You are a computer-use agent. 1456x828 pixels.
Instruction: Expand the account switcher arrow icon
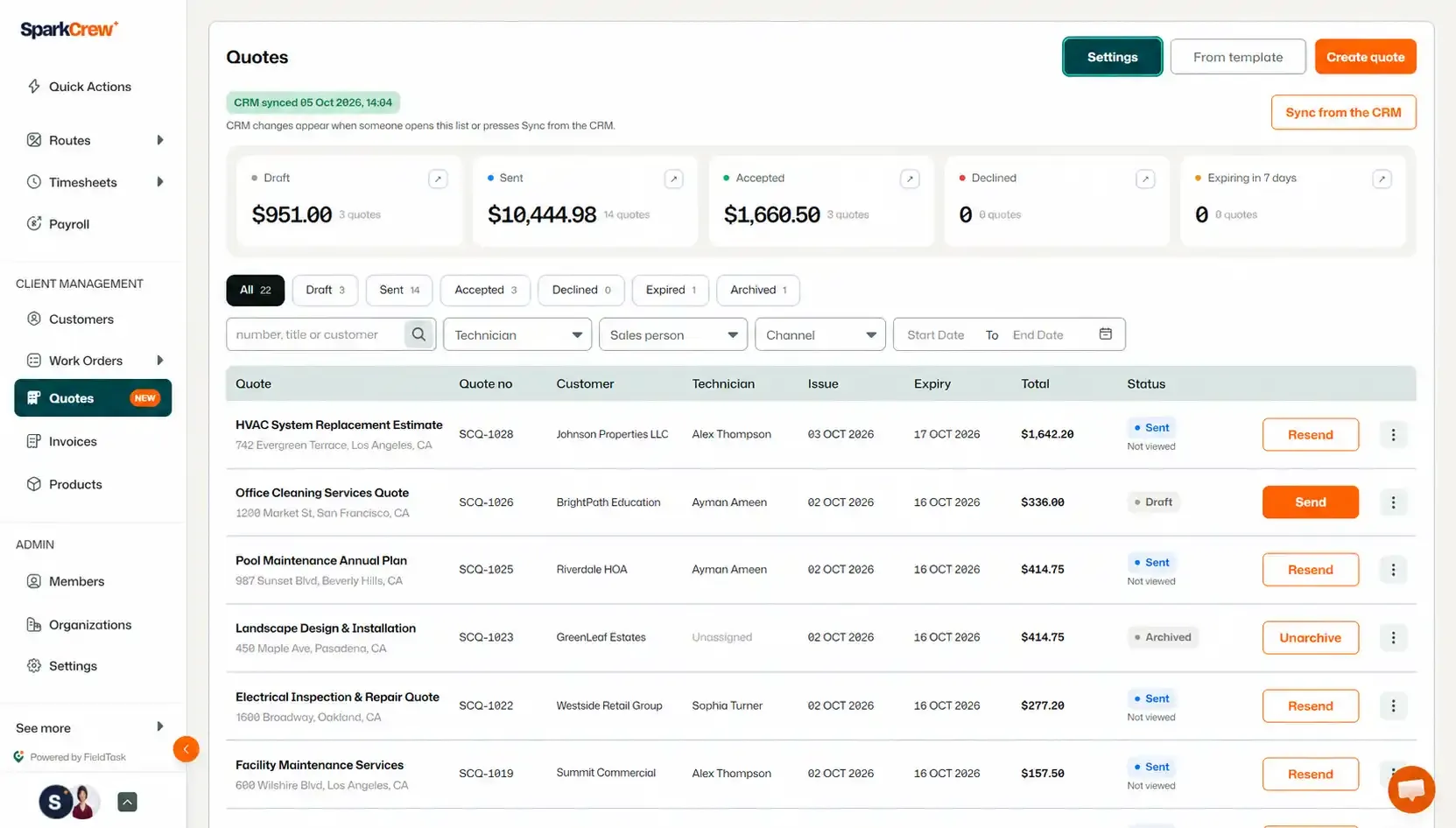click(127, 802)
